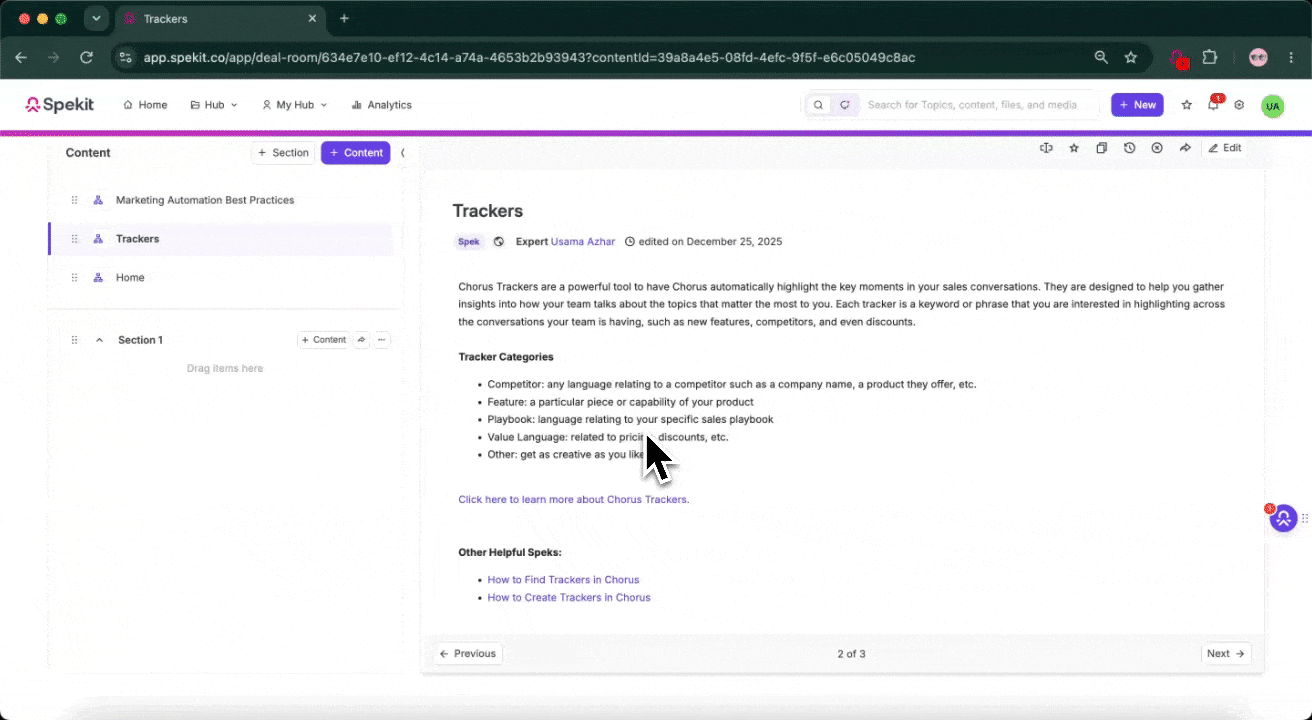Click the Edit button

pos(1225,148)
